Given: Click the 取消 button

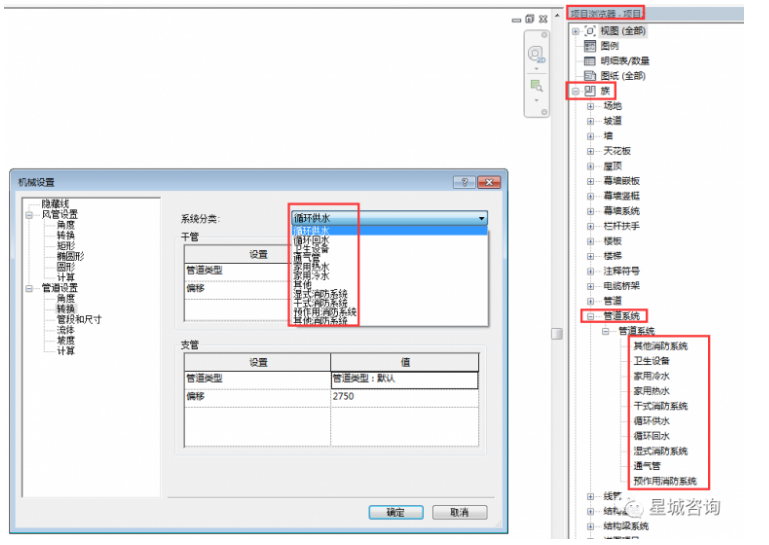Looking at the screenshot, I should pyautogui.click(x=460, y=512).
